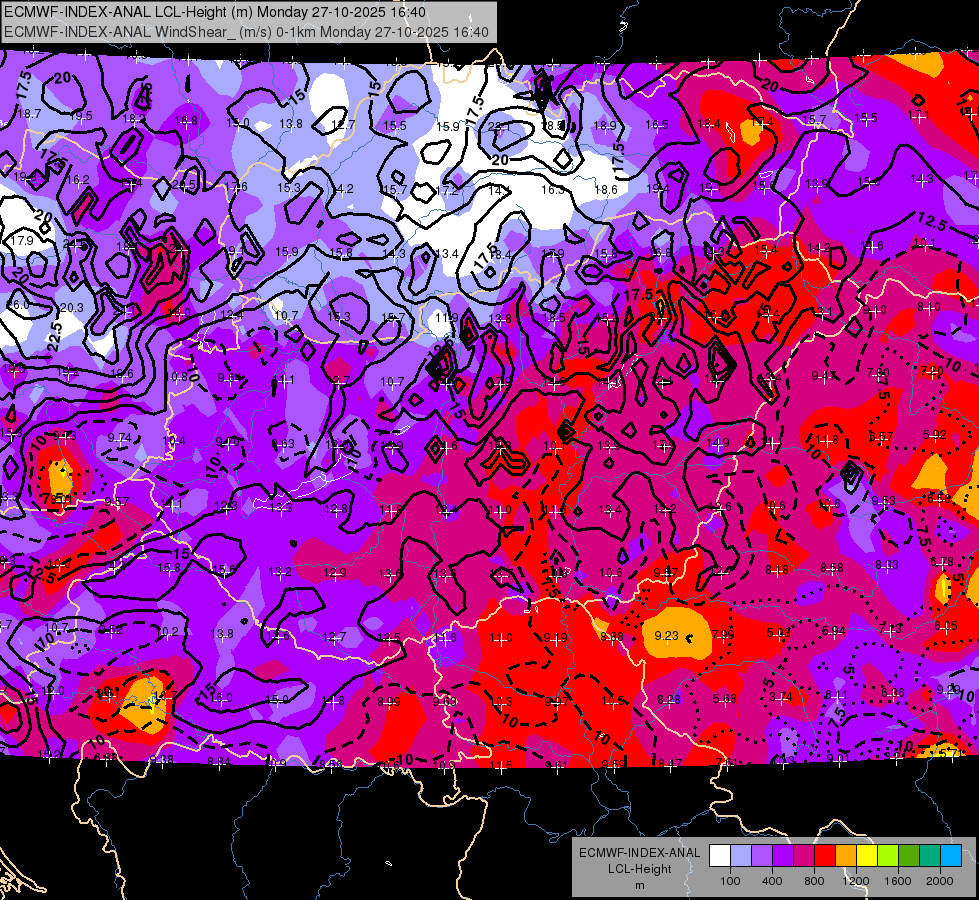Viewport: 979px width, 900px height.
Task: Click the WindShear 0-1km title line
Action: coord(246,32)
